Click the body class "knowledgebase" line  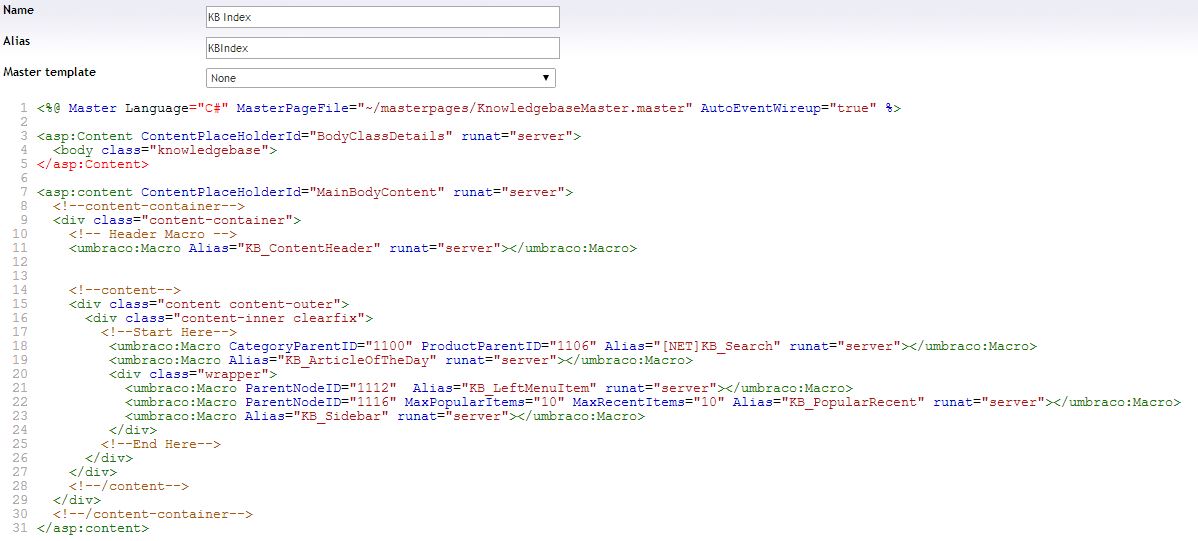[x=165, y=151]
